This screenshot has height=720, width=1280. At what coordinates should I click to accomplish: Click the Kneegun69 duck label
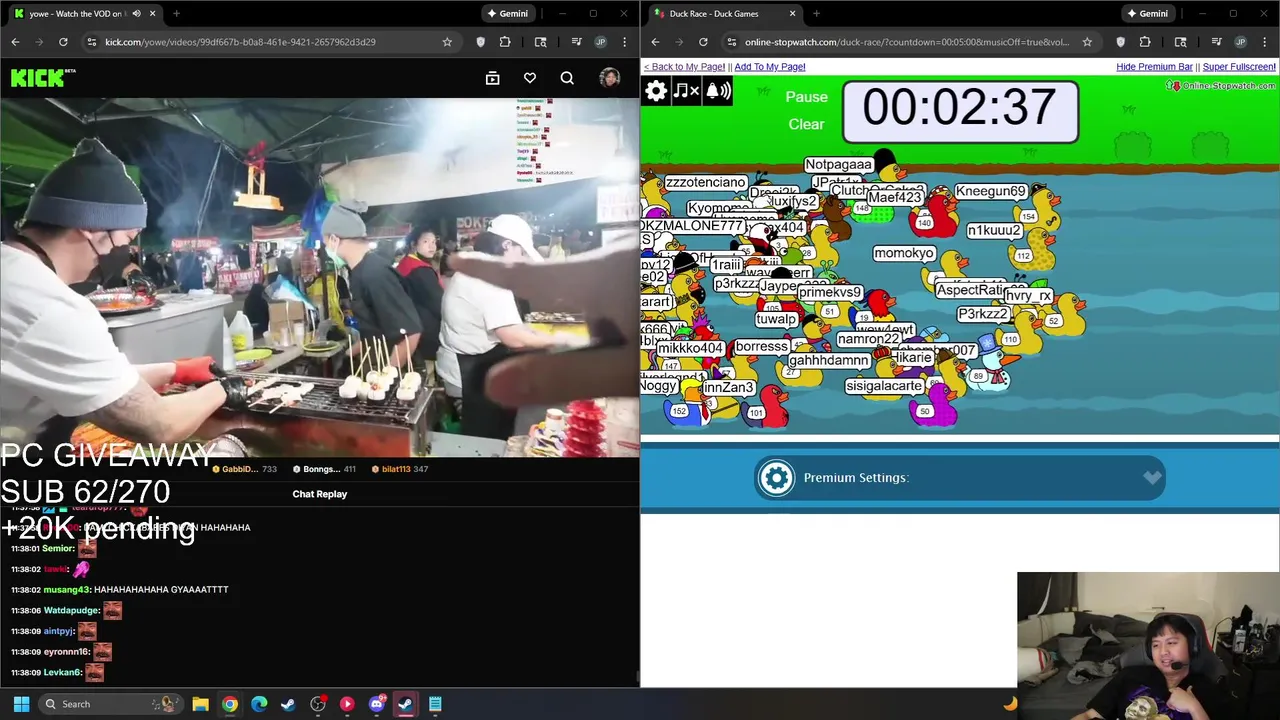[990, 191]
